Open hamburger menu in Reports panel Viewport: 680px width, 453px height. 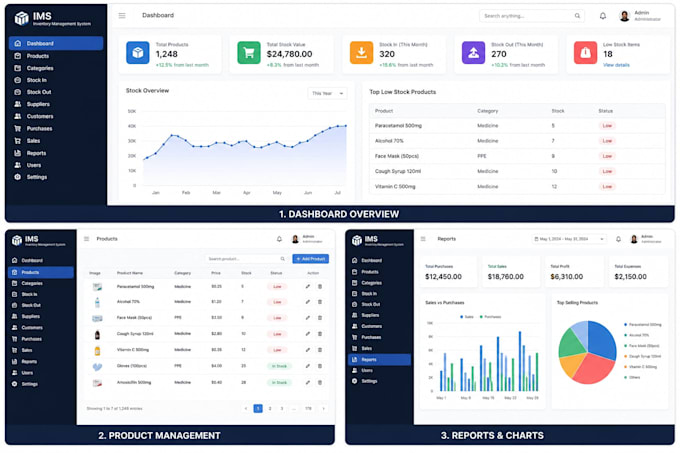(x=423, y=239)
